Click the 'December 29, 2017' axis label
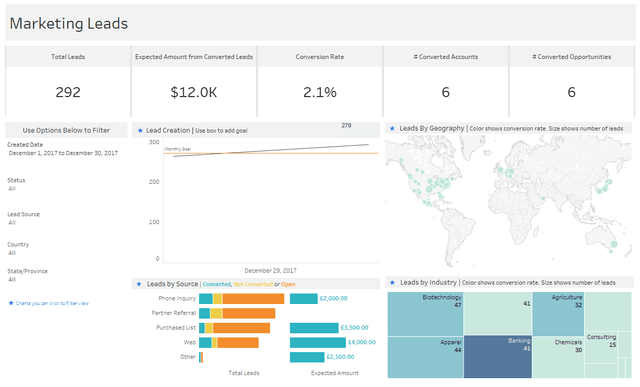The image size is (640, 387). click(x=270, y=271)
